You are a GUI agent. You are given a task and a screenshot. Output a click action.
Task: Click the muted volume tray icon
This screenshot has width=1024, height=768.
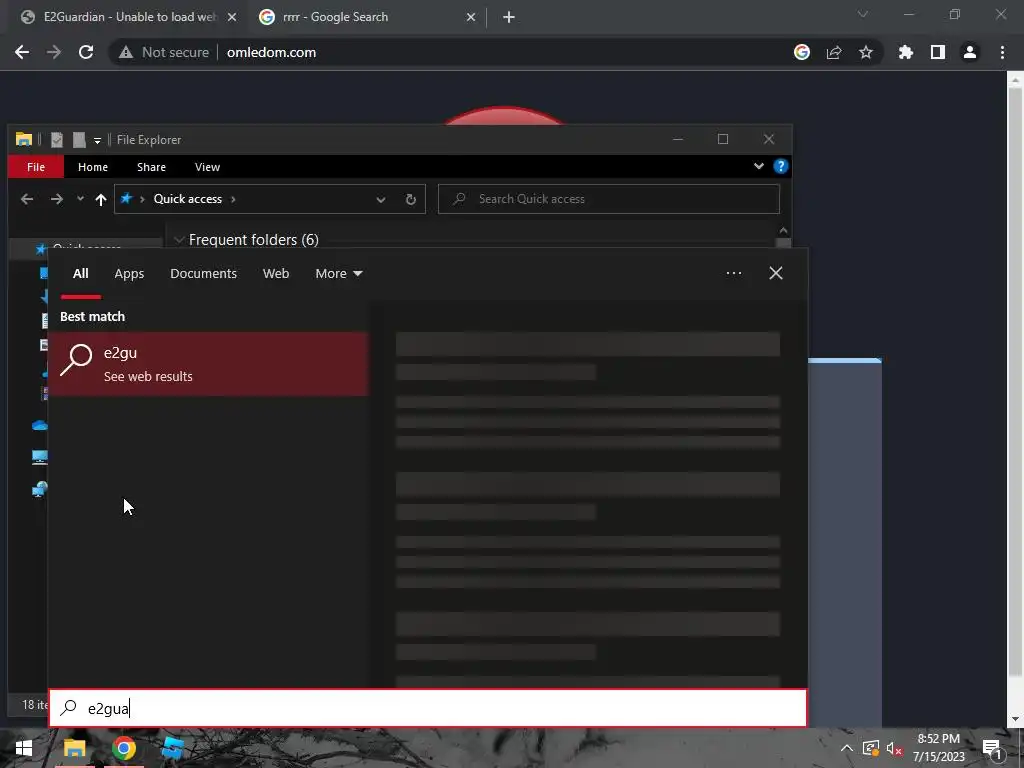coord(894,748)
